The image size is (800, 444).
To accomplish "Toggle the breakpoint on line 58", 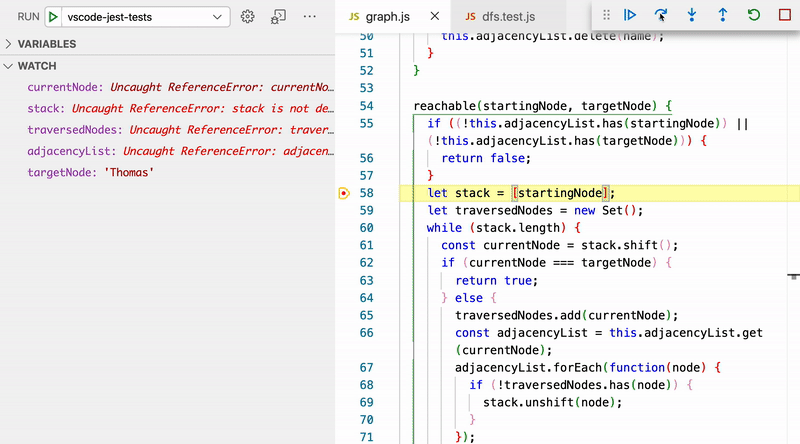I will coord(344,193).
